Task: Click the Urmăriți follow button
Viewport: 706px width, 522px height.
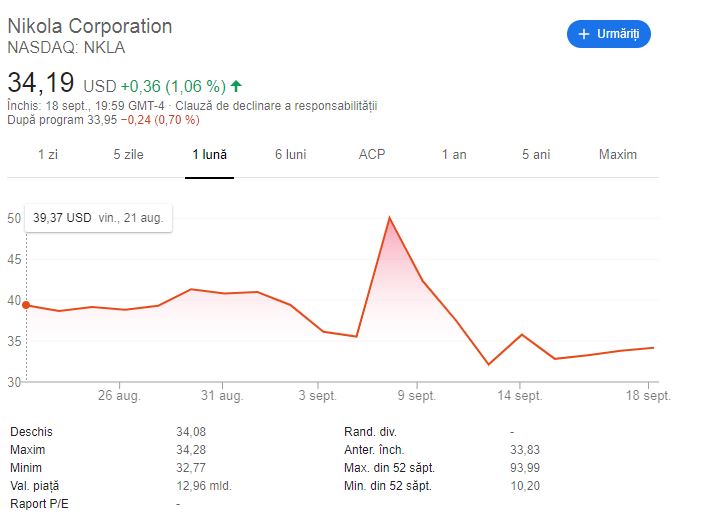Action: tap(609, 34)
